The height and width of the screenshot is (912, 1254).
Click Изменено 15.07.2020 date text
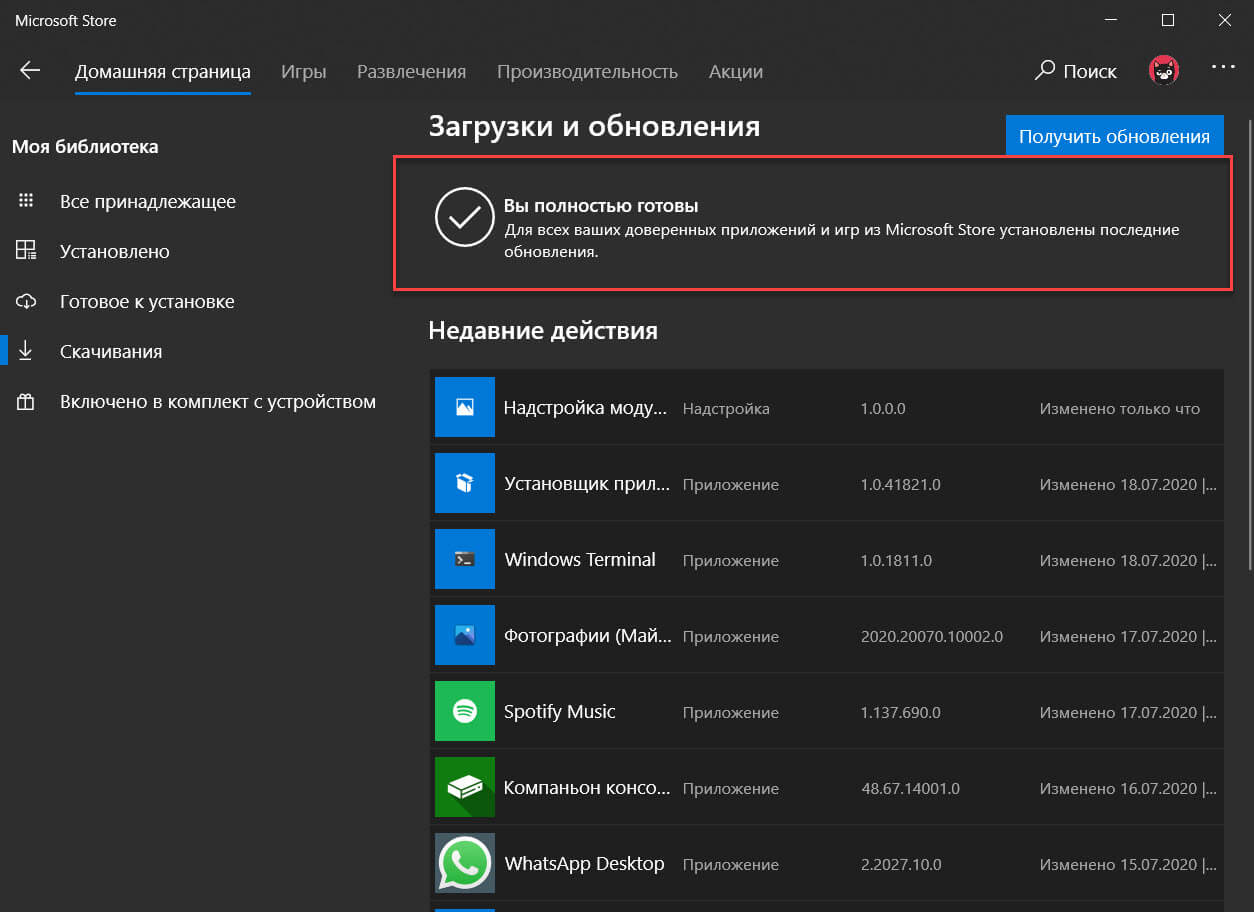coord(1128,864)
